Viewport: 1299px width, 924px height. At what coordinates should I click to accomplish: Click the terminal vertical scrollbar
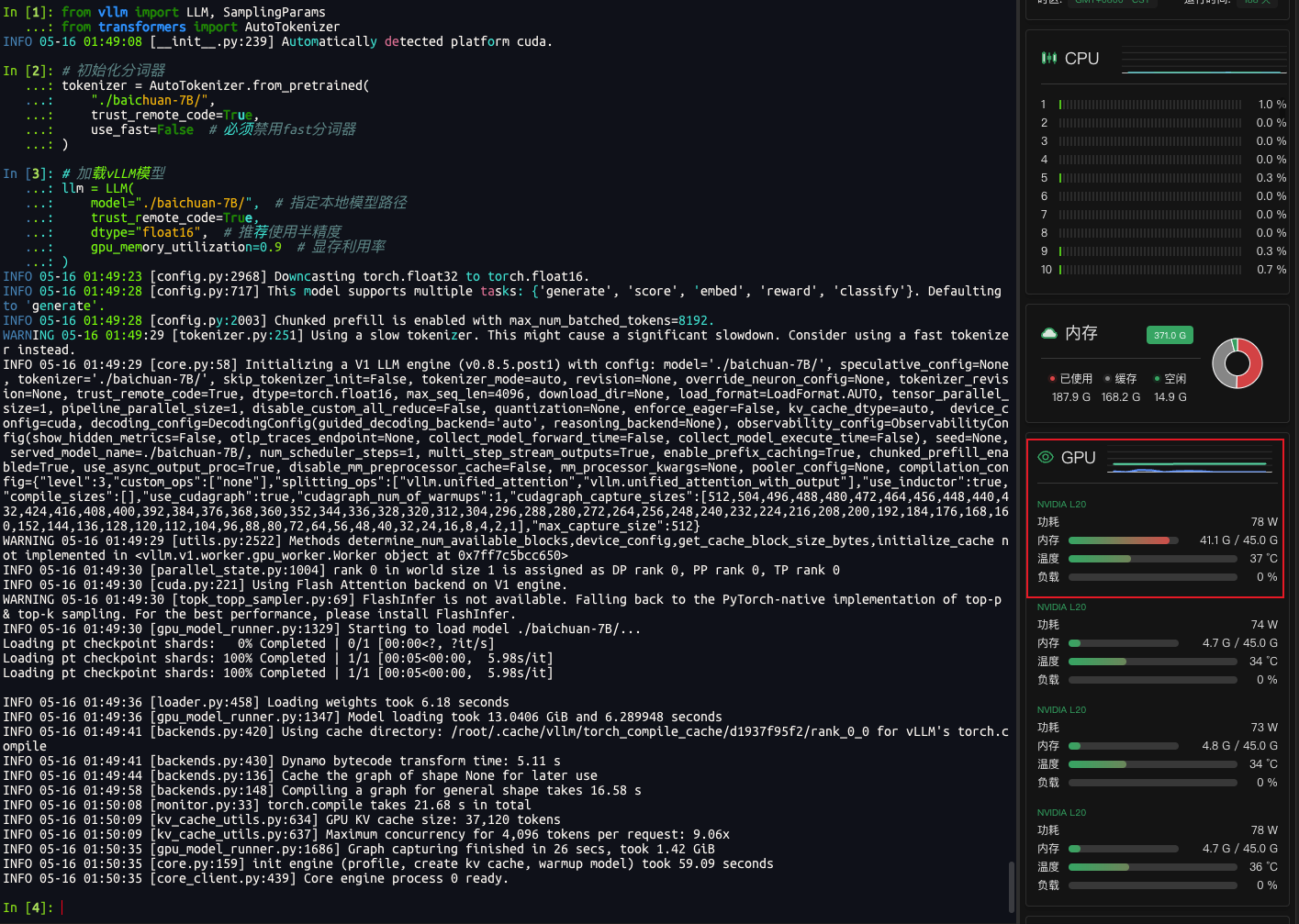[1012, 885]
